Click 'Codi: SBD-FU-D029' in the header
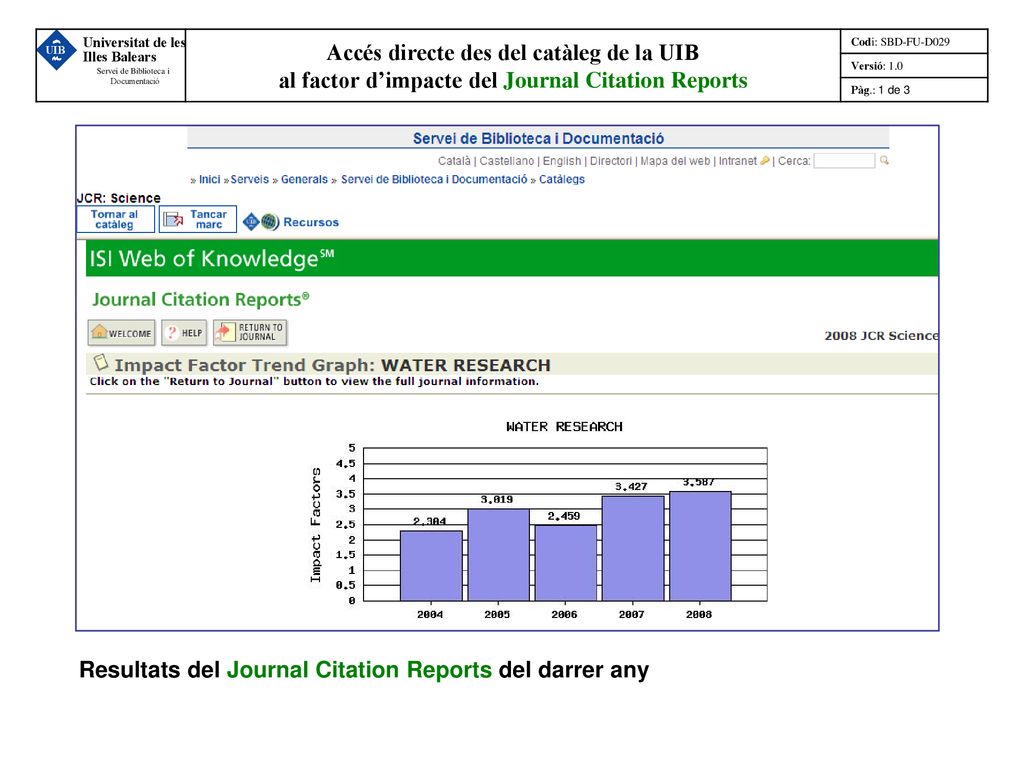The width and height of the screenshot is (1024, 768). coord(900,42)
